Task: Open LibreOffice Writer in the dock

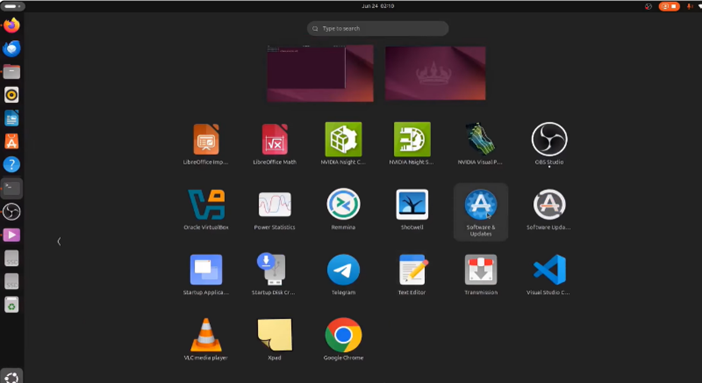Action: point(12,118)
